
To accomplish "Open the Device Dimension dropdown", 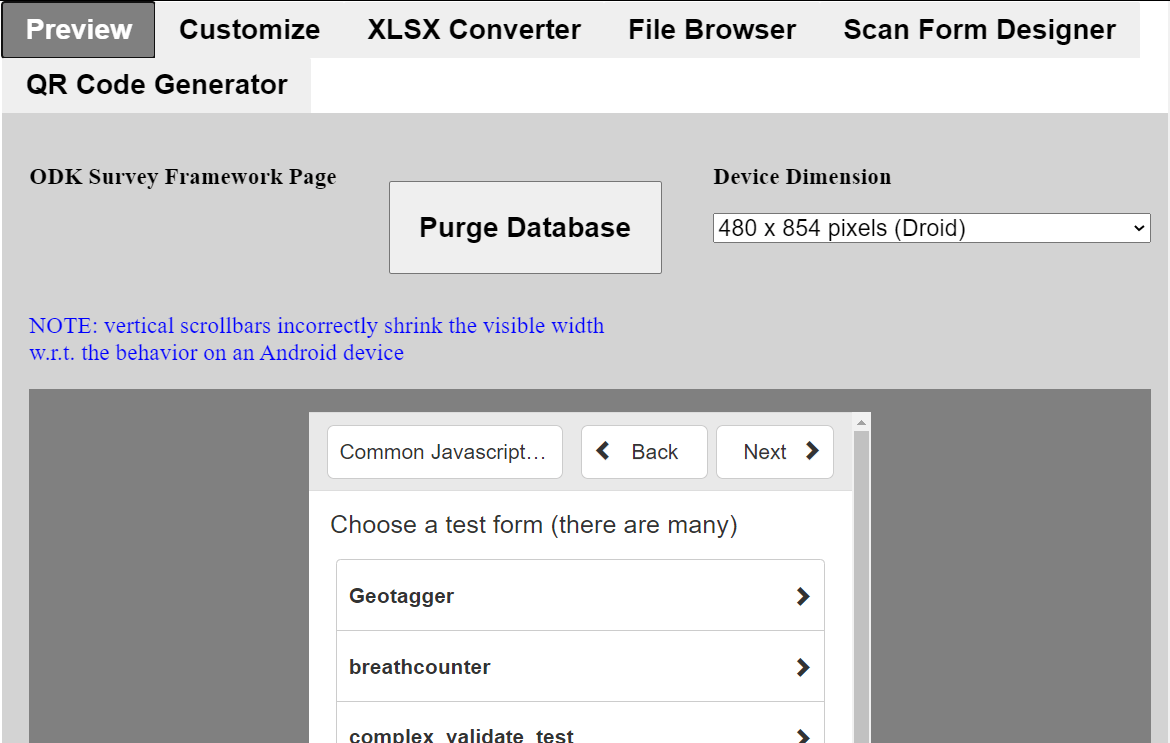I will tap(931, 228).
